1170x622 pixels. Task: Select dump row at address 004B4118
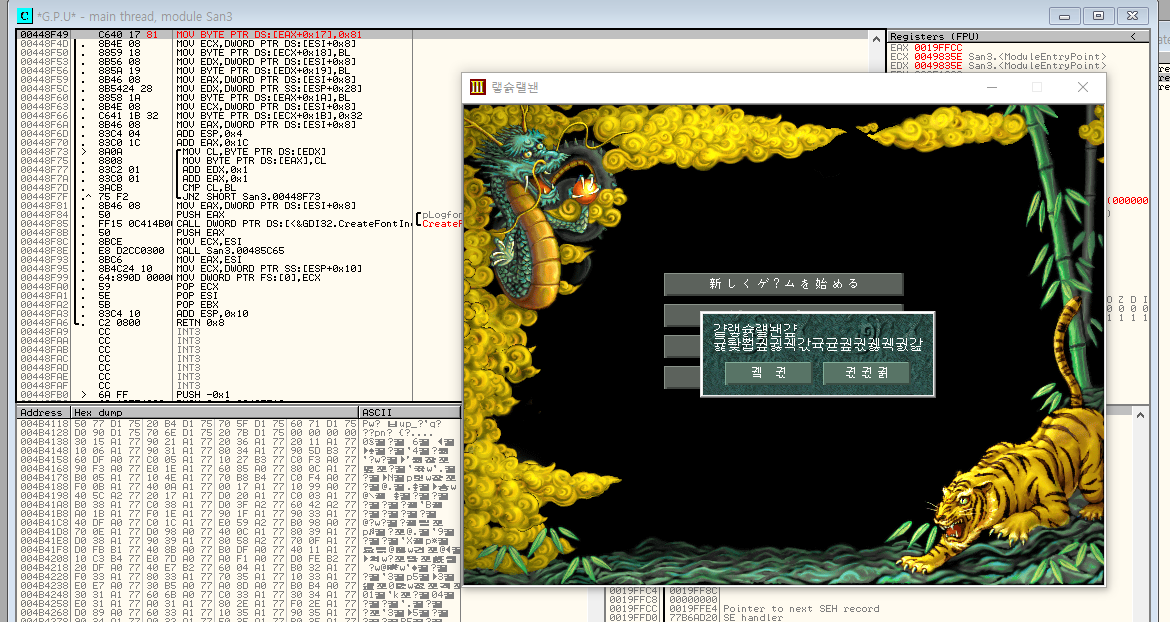click(239, 424)
